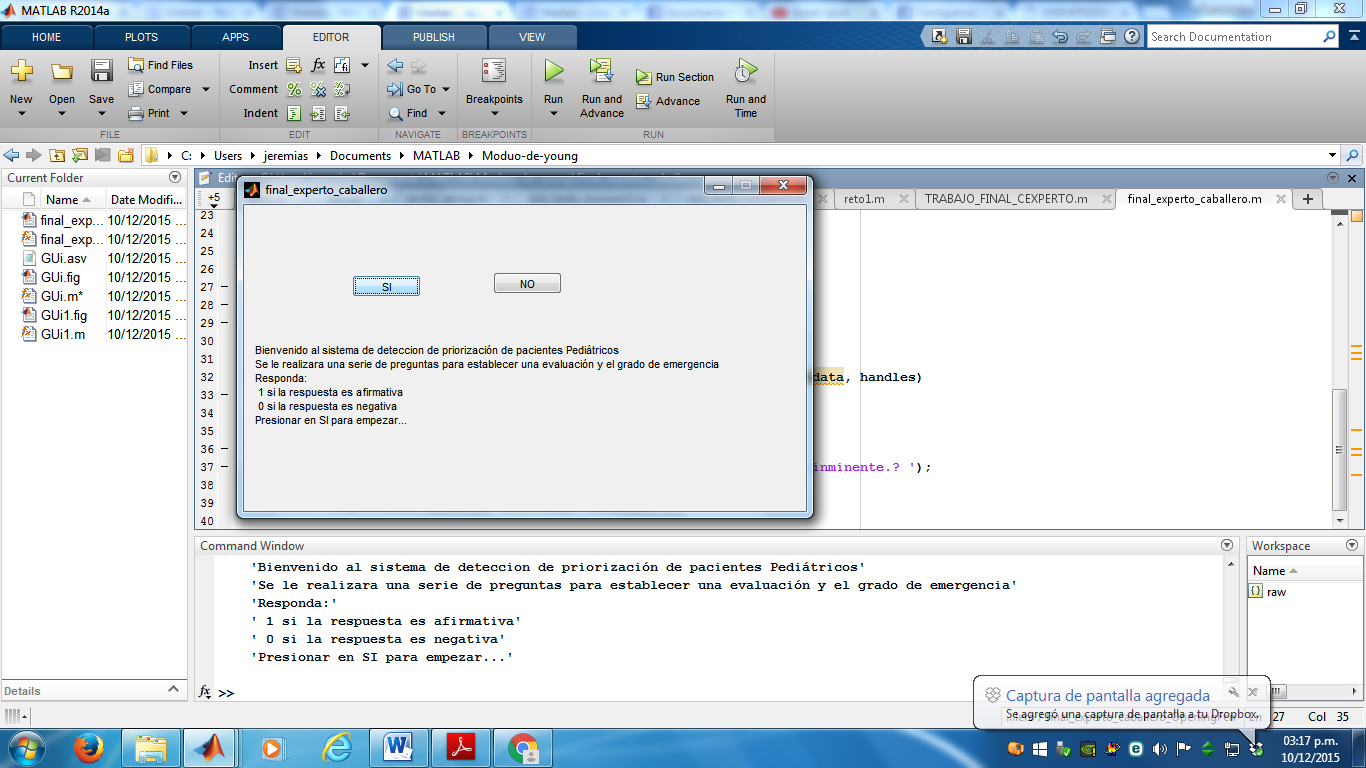Click the Increase Indent icon
The height and width of the screenshot is (768, 1366).
(x=318, y=113)
